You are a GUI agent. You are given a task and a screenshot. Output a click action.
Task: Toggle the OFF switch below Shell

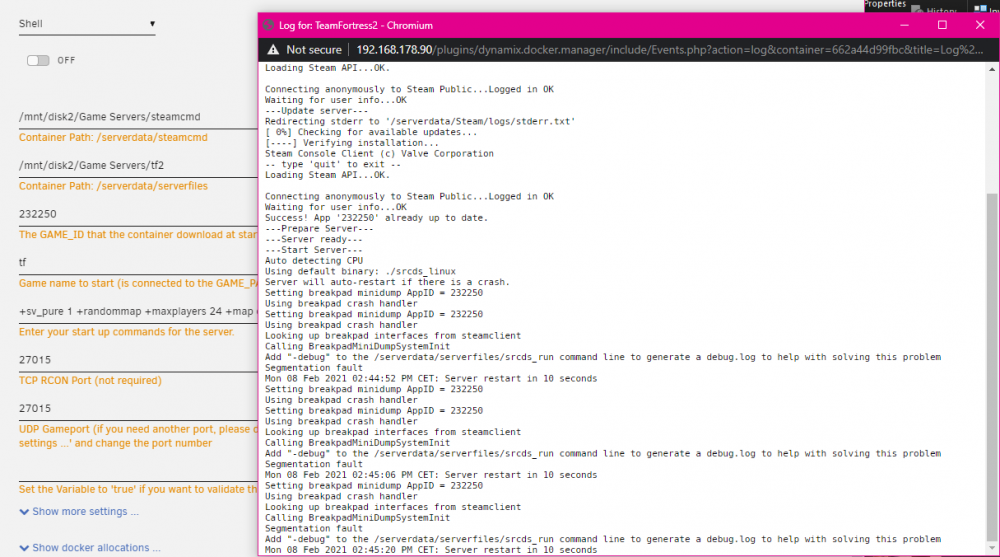pyautogui.click(x=38, y=61)
